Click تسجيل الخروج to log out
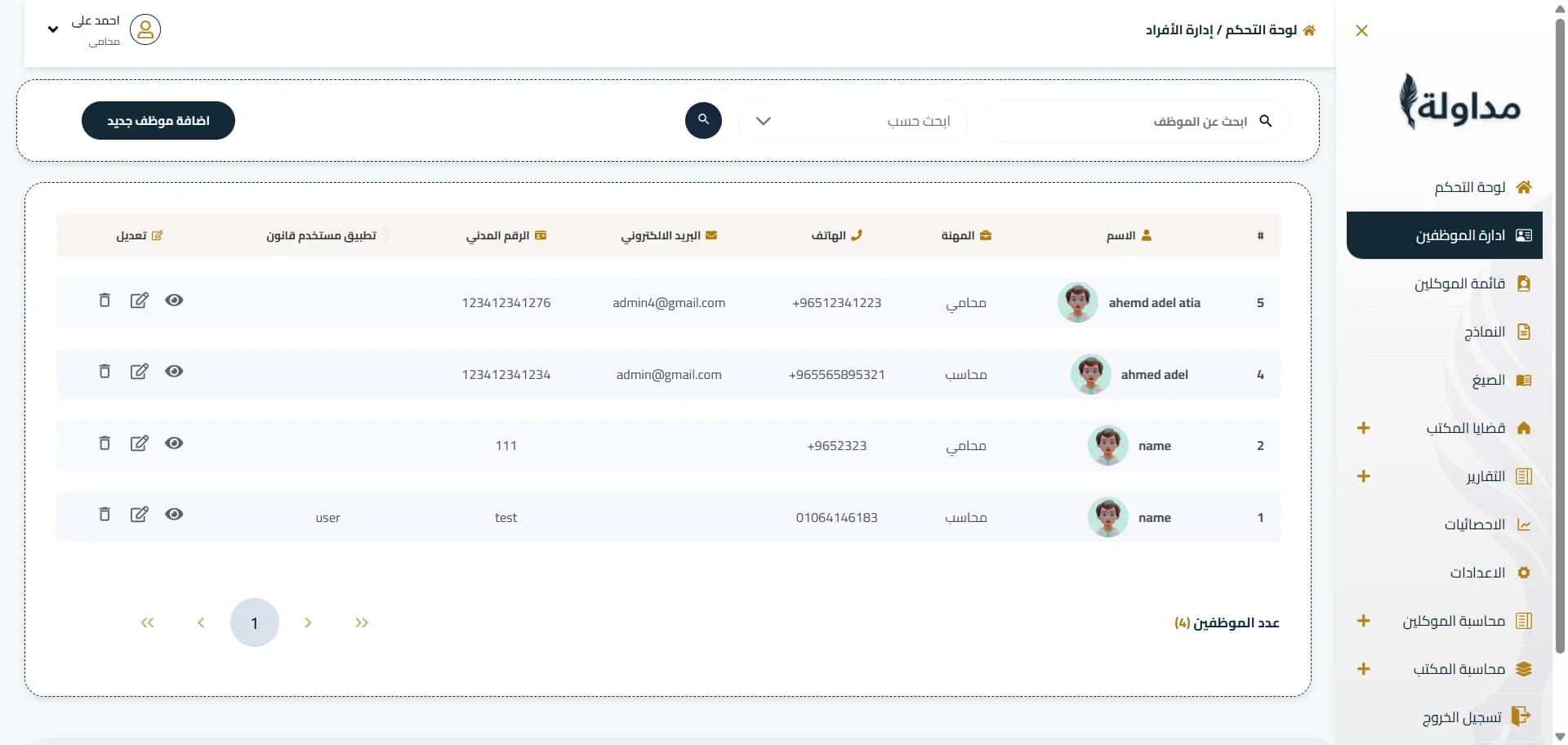Viewport: 1568px width, 745px height. 1445,717
